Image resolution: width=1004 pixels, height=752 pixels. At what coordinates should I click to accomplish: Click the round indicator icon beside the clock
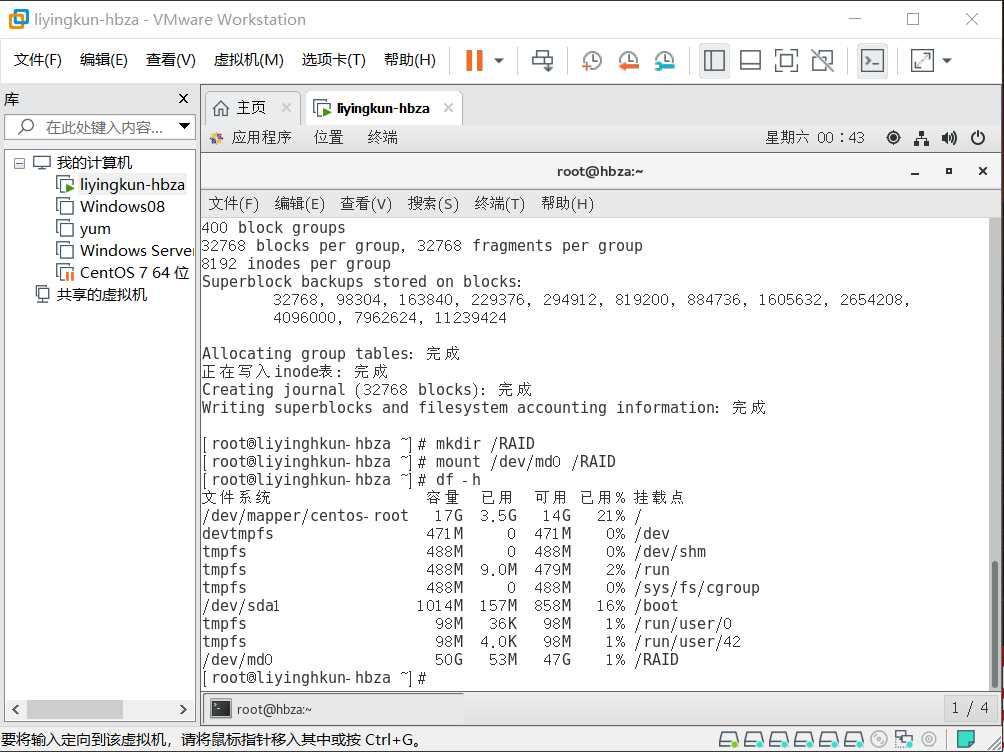(893, 137)
